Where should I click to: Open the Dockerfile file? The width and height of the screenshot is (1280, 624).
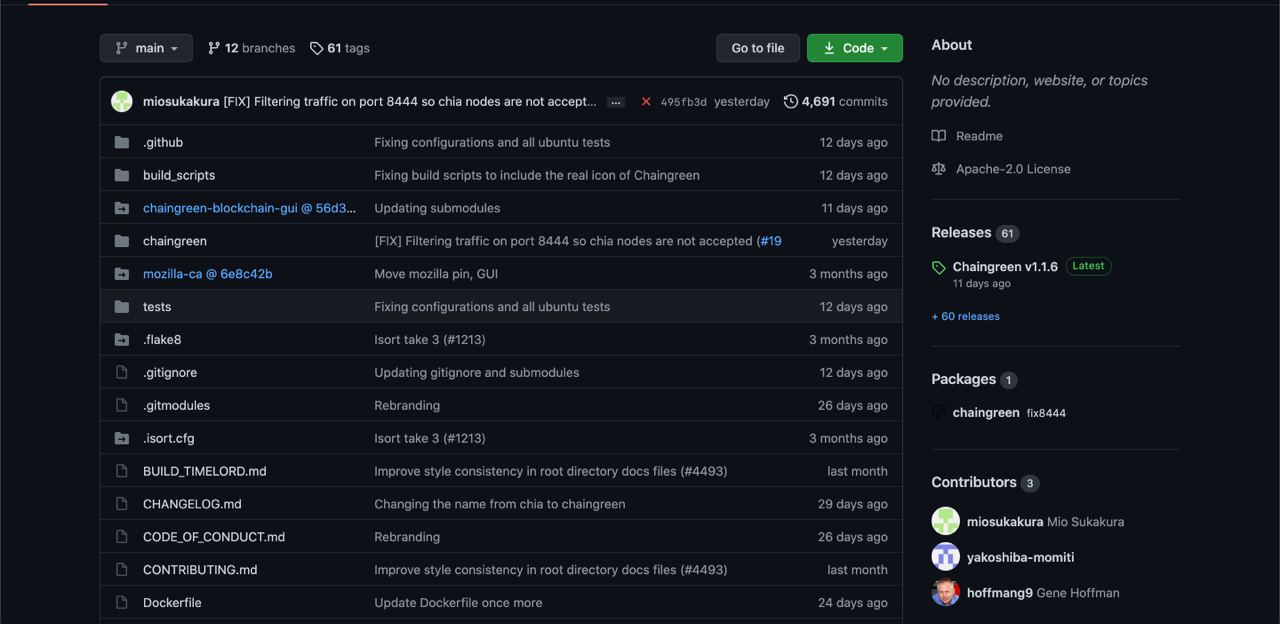172,603
